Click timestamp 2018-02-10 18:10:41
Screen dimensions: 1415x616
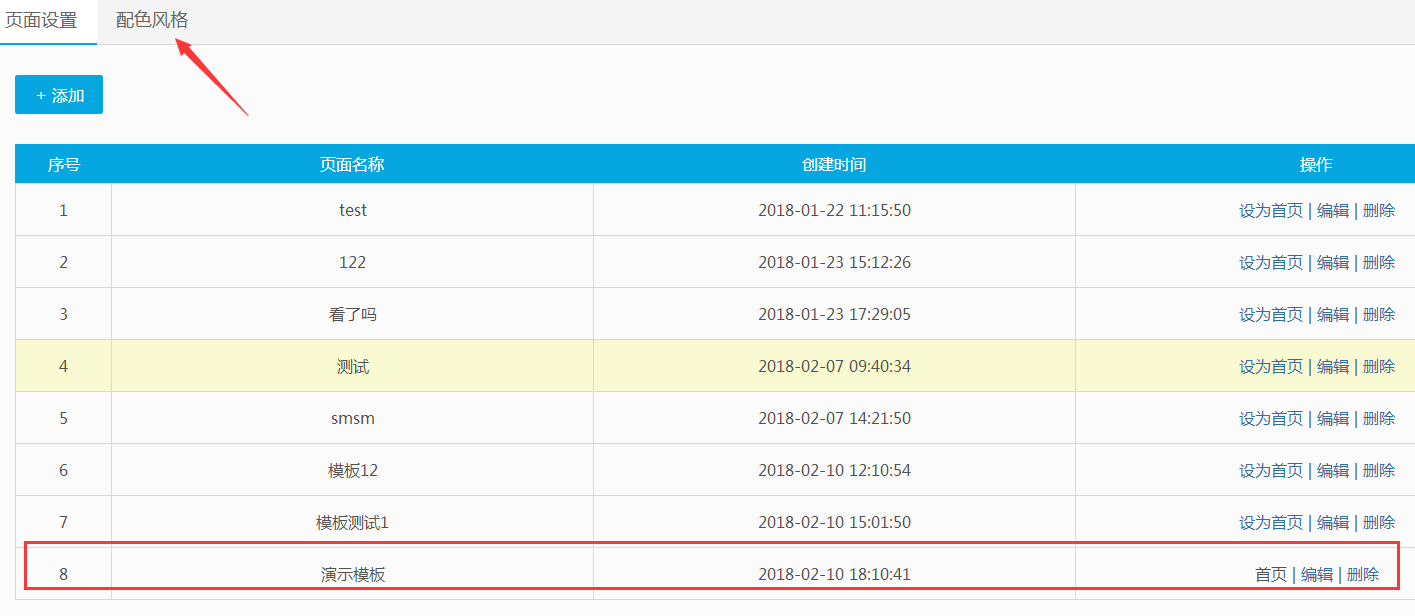(834, 574)
